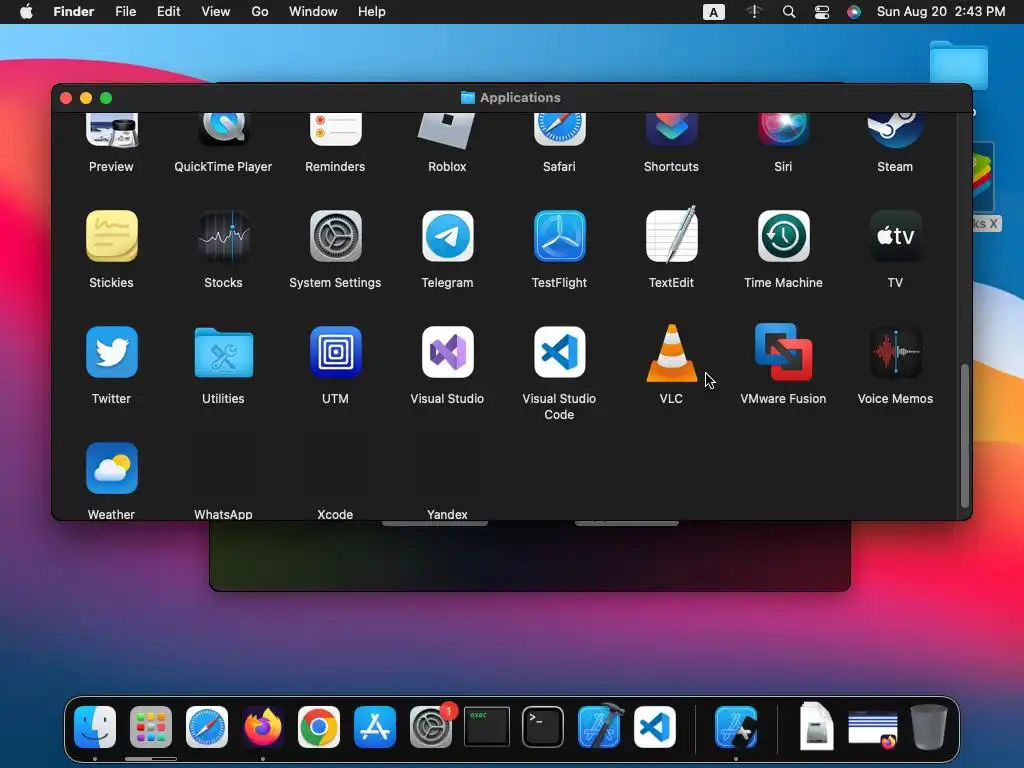Image resolution: width=1024 pixels, height=768 pixels.
Task: Click the exec document icon in Dock
Action: [x=487, y=727]
